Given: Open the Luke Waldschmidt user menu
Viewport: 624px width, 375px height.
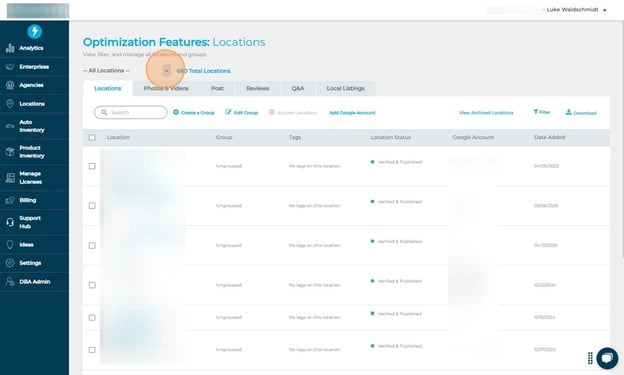Looking at the screenshot, I should click(x=576, y=10).
